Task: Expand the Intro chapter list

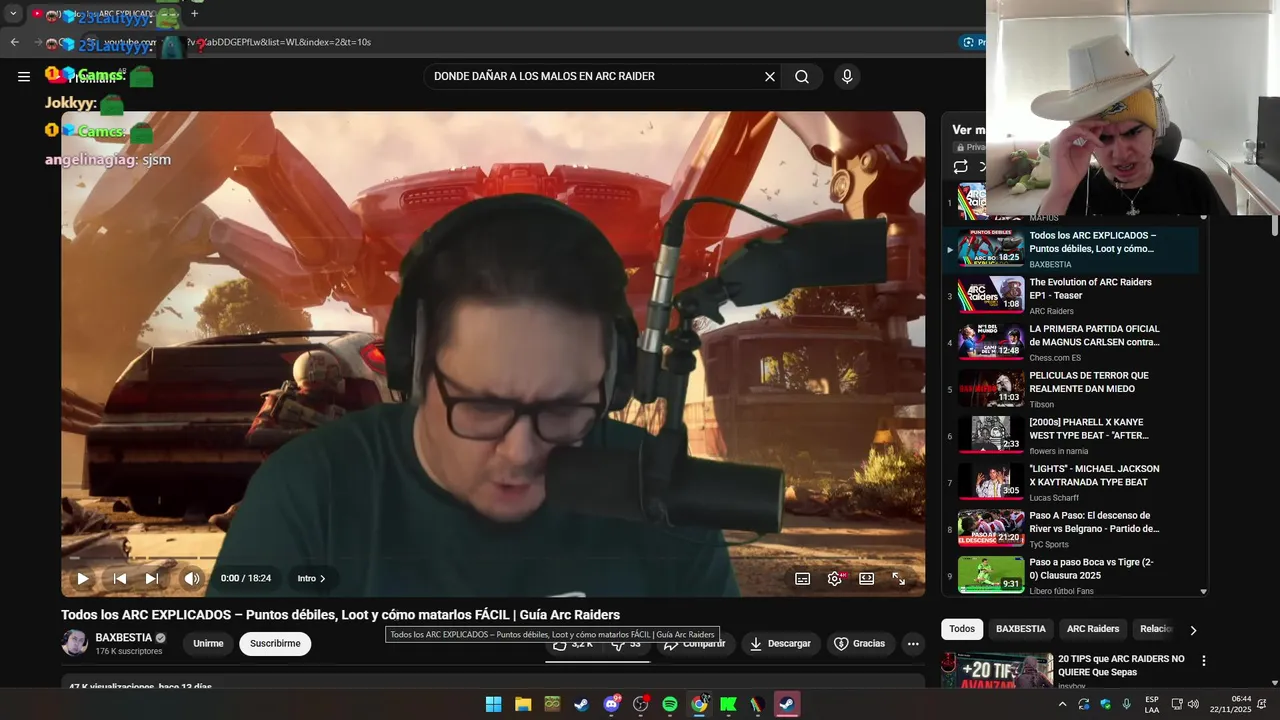Action: coord(311,578)
